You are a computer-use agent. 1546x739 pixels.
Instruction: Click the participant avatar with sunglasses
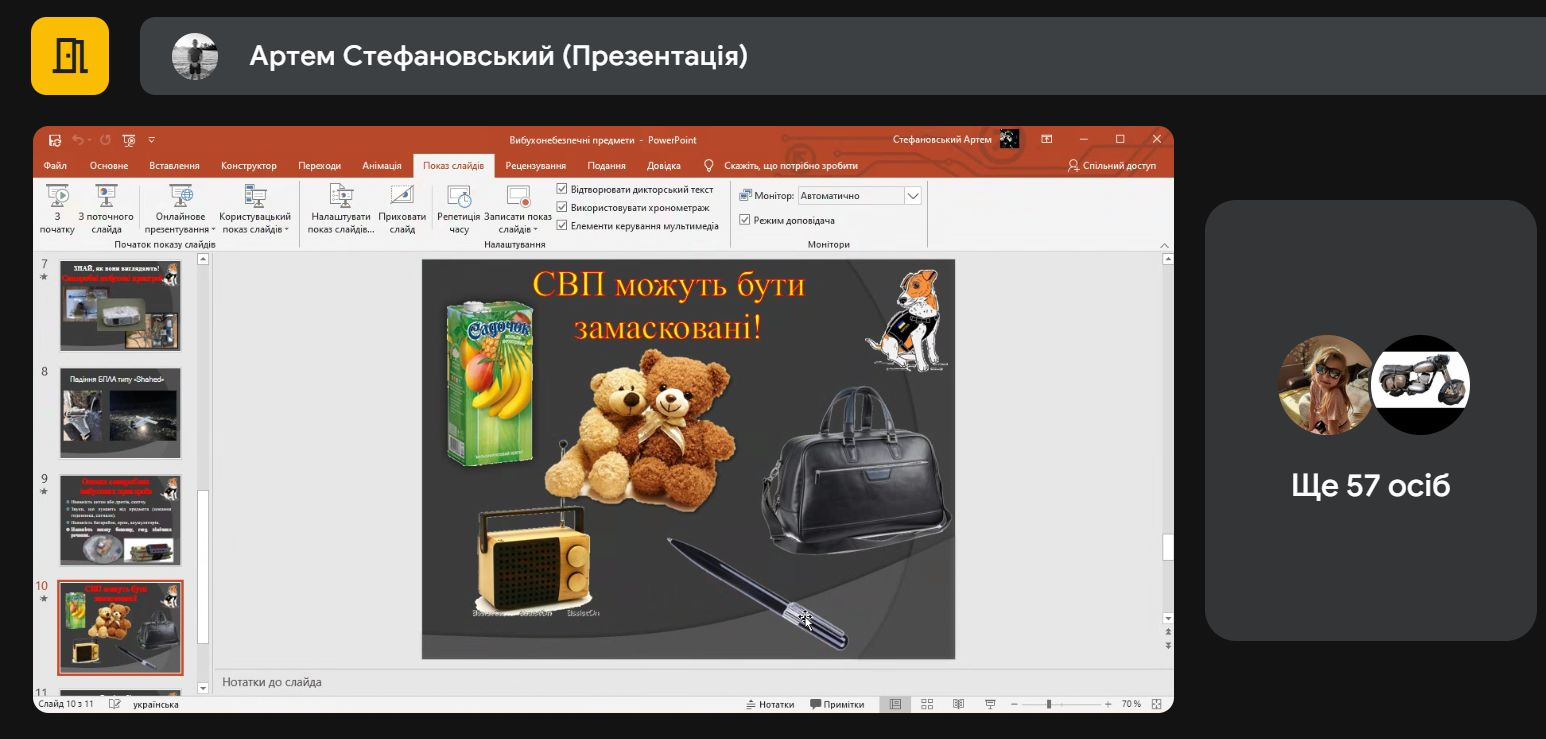click(x=1326, y=385)
